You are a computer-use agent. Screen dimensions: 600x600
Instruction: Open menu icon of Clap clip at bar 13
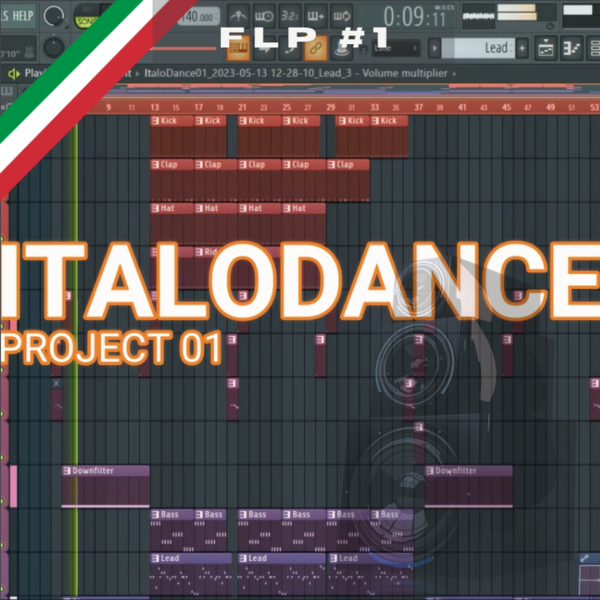click(x=155, y=165)
